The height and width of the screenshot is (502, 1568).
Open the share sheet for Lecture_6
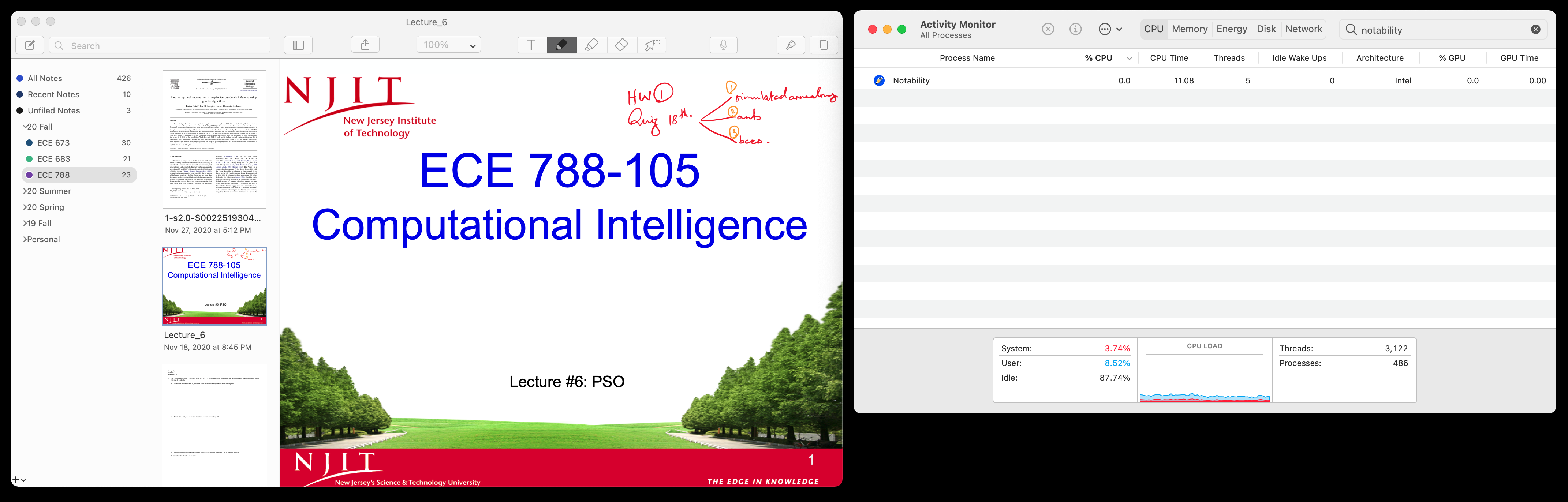[x=365, y=44]
